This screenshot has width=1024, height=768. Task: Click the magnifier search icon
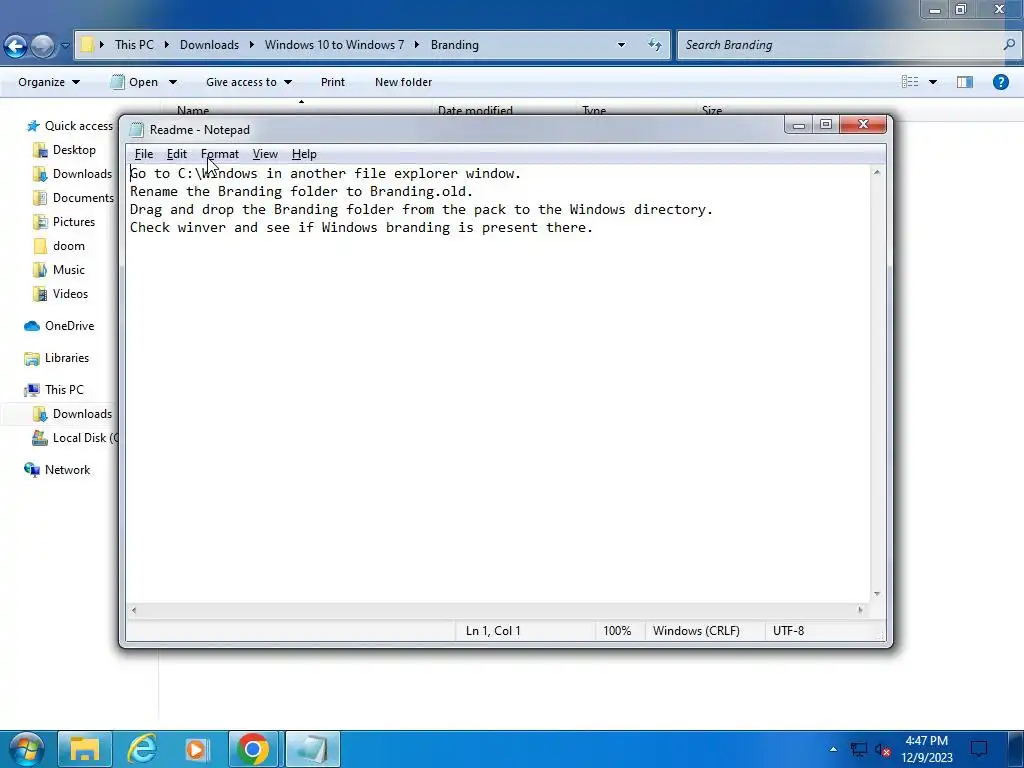[x=1009, y=45]
